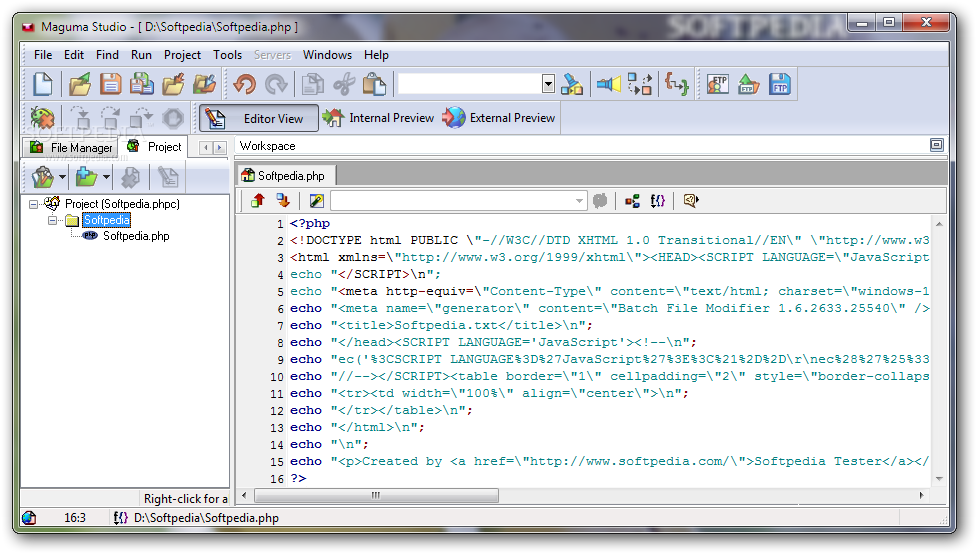Switch to External Preview
This screenshot has width=977, height=554.
(x=499, y=118)
